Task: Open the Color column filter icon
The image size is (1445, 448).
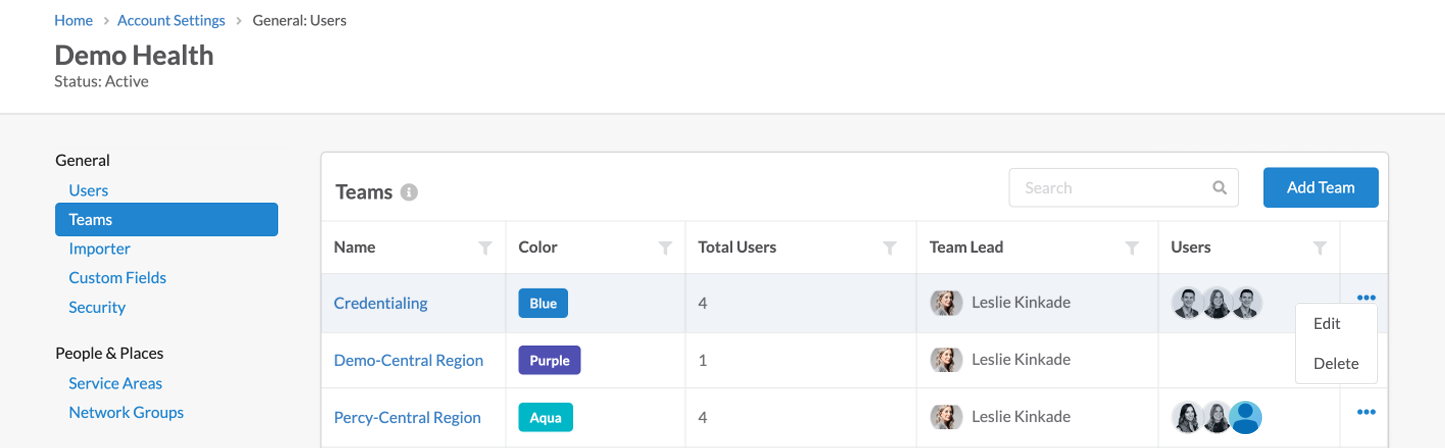Action: [x=665, y=247]
